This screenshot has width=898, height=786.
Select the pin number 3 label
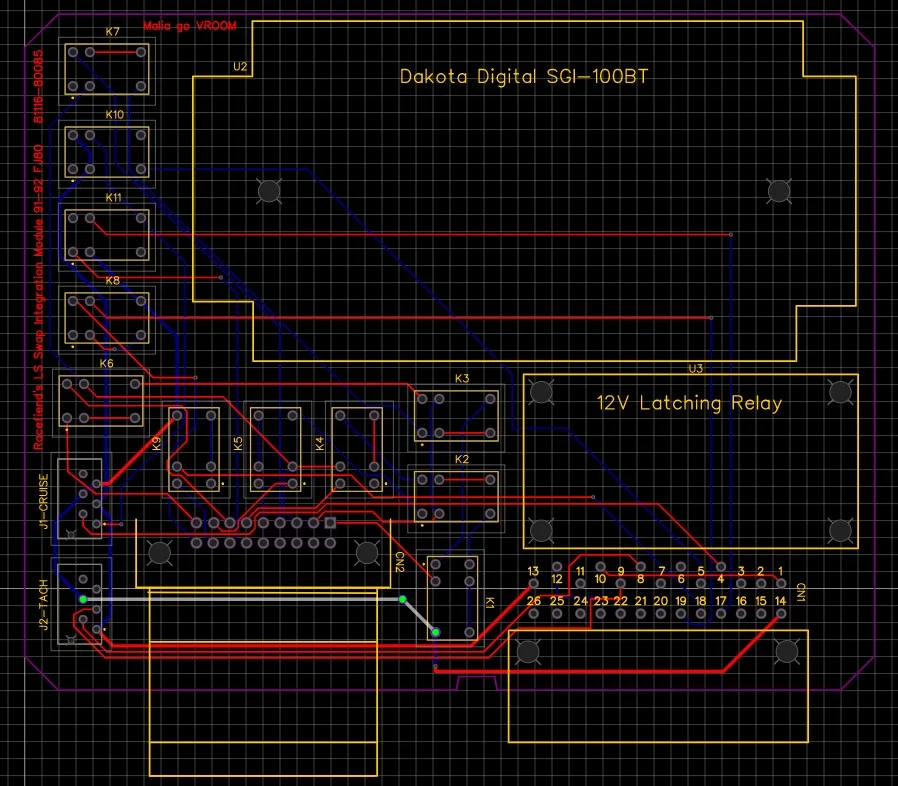pos(741,571)
